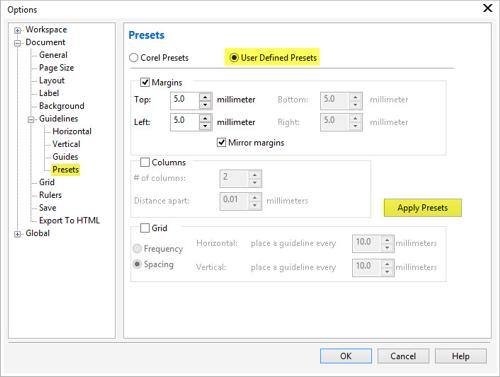The width and height of the screenshot is (500, 377).
Task: Click the Horizontal guideline spacing field
Action: tap(367, 243)
